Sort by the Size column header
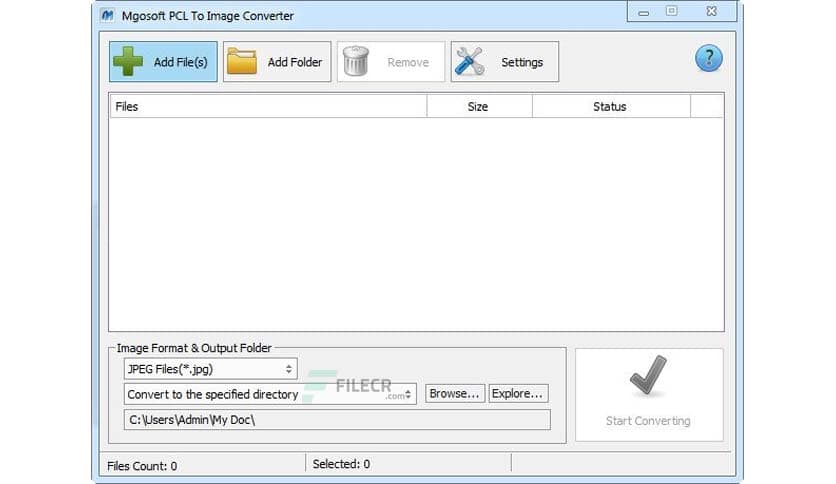Screen dimensions: 836x484 pyautogui.click(x=479, y=106)
